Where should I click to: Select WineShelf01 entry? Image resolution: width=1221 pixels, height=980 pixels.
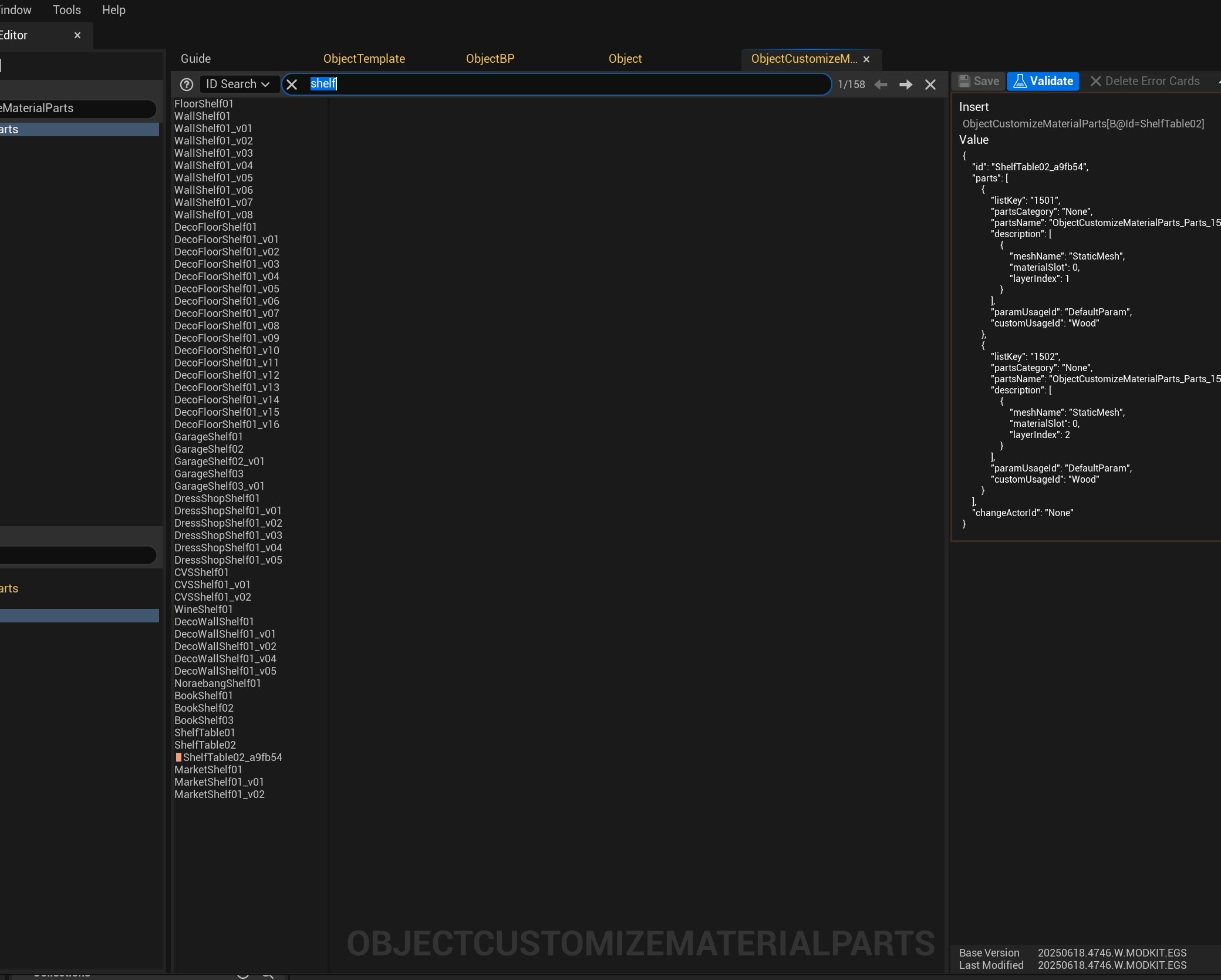[x=204, y=609]
